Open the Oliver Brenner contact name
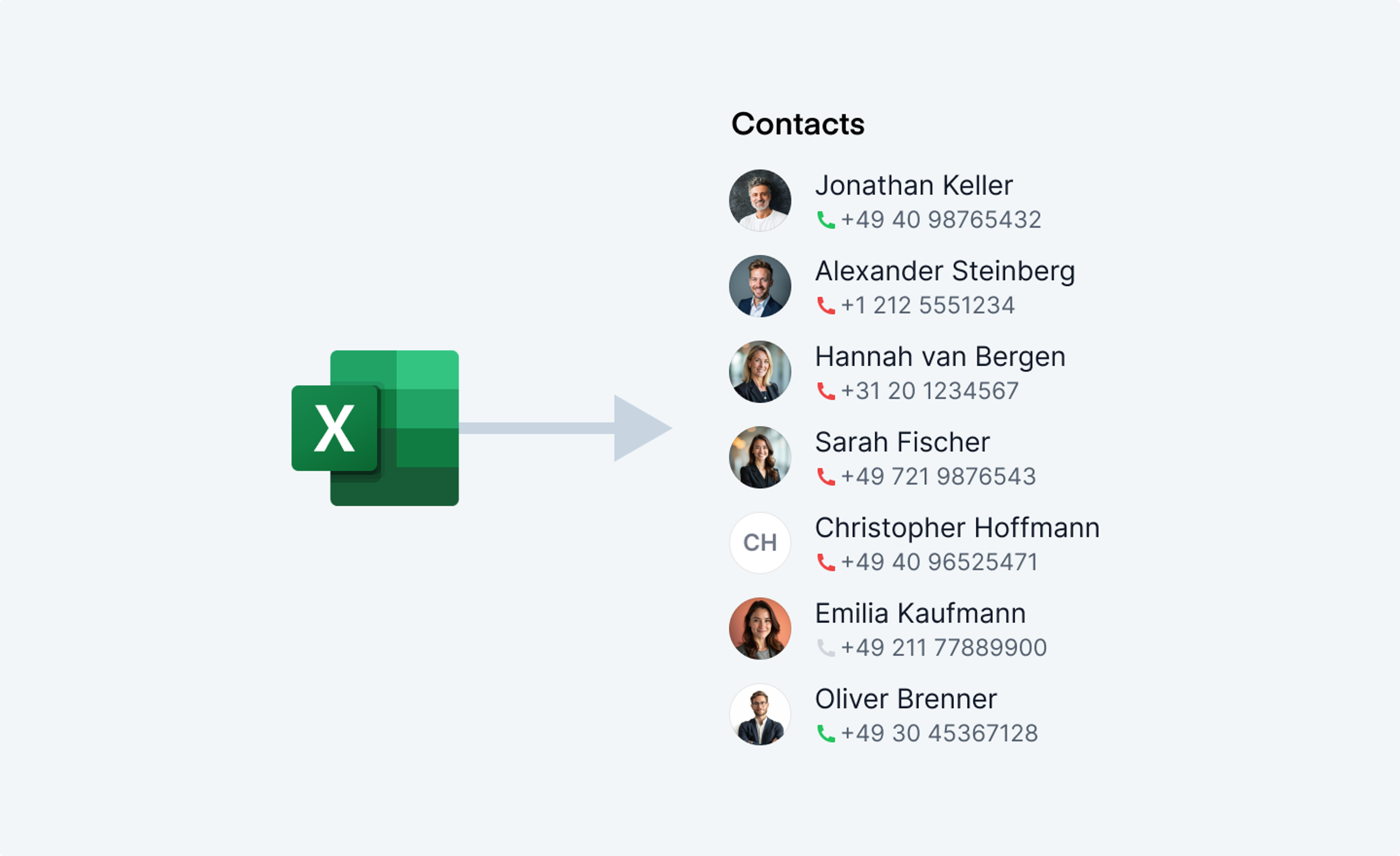Image resolution: width=1400 pixels, height=856 pixels. coord(906,699)
